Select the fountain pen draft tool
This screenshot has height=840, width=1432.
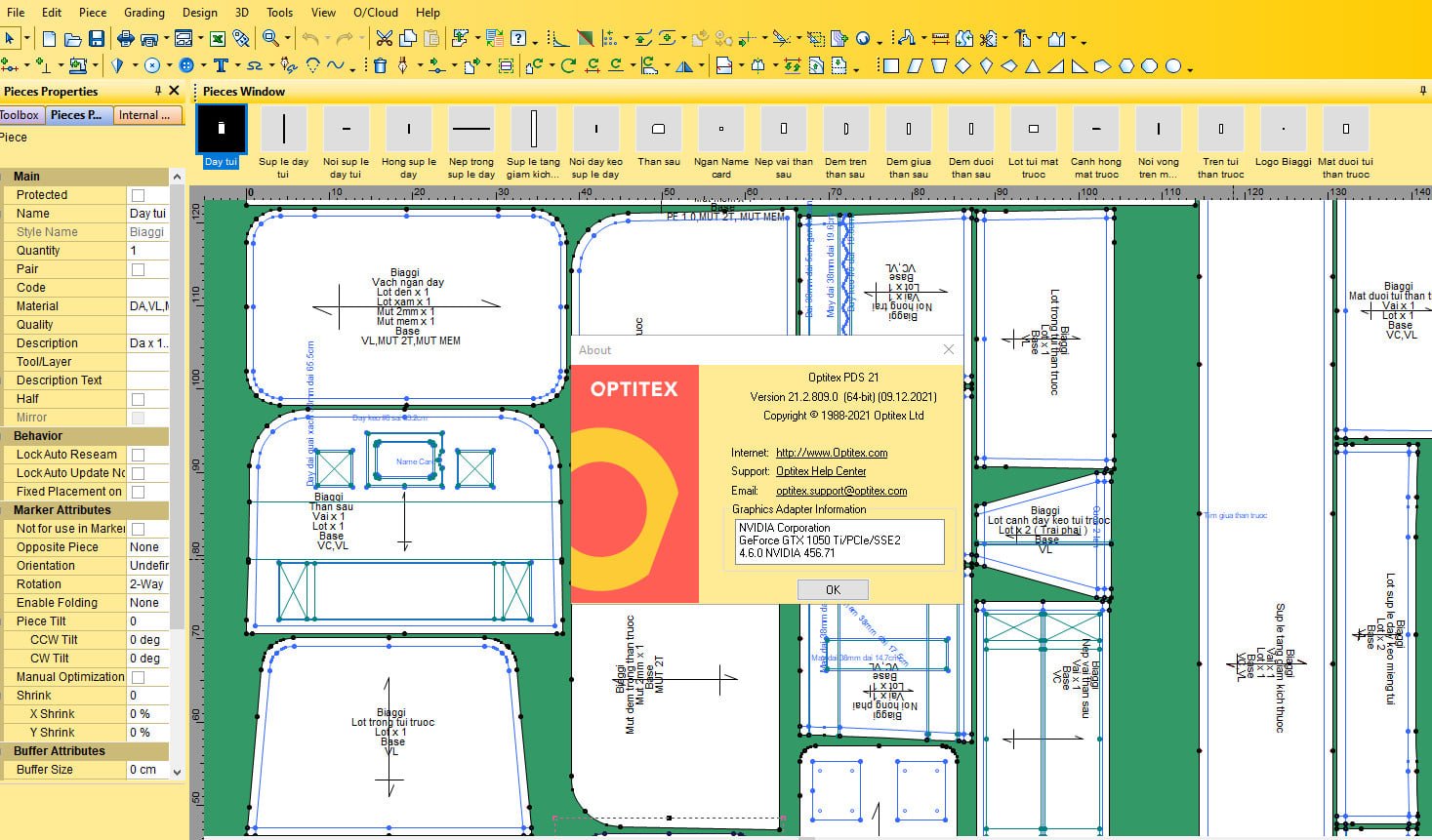click(x=403, y=66)
